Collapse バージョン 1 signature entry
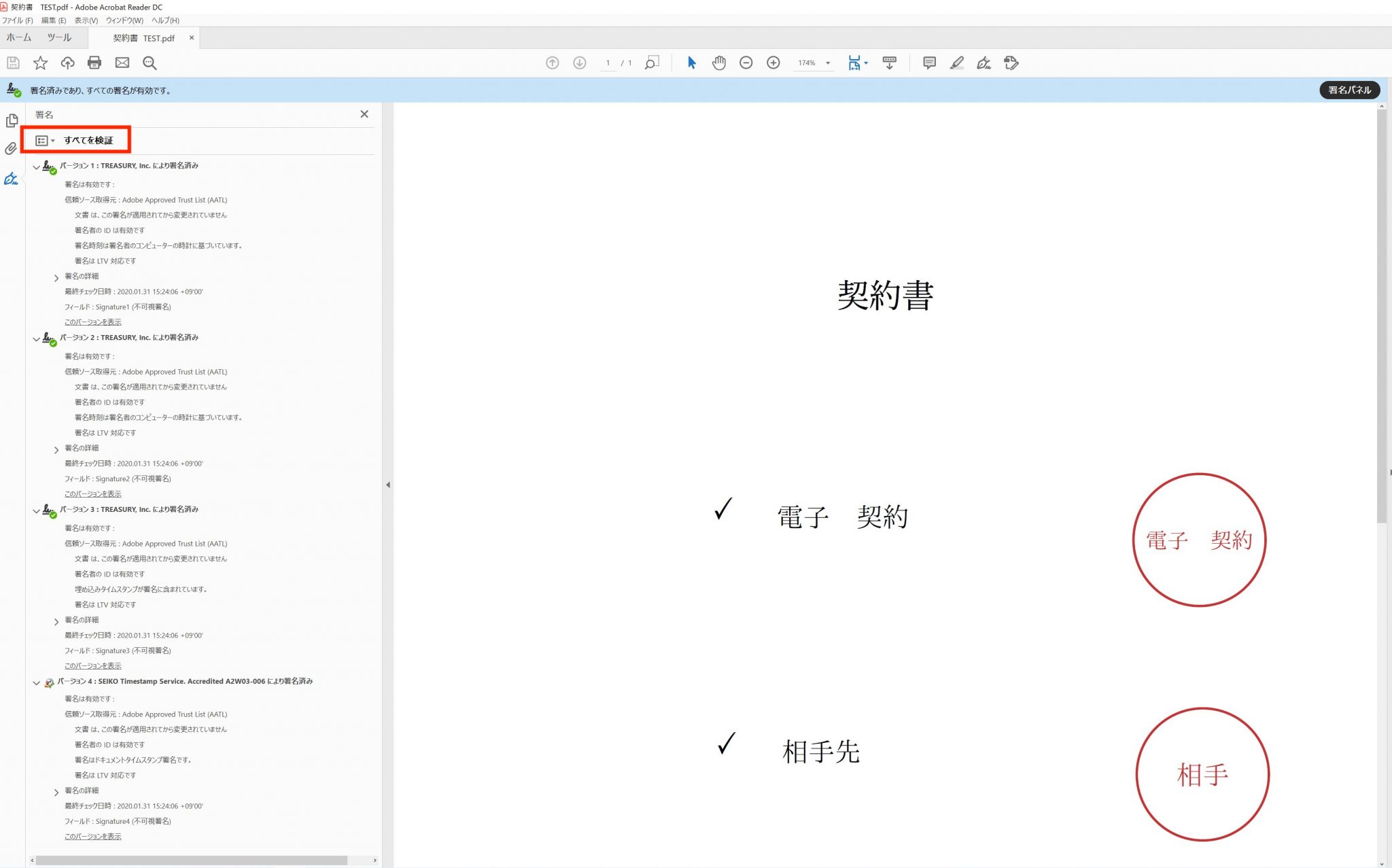 click(37, 167)
